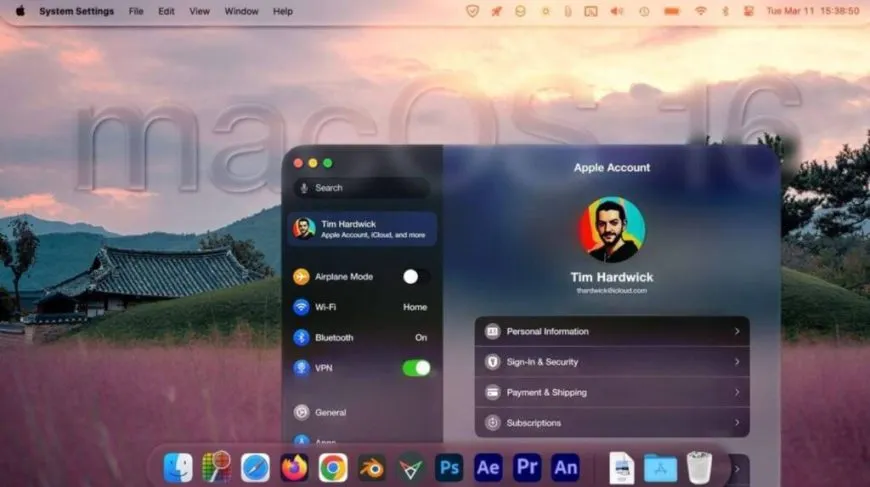Open the Edit menu
Screen dimensions: 870x487
click(x=166, y=11)
